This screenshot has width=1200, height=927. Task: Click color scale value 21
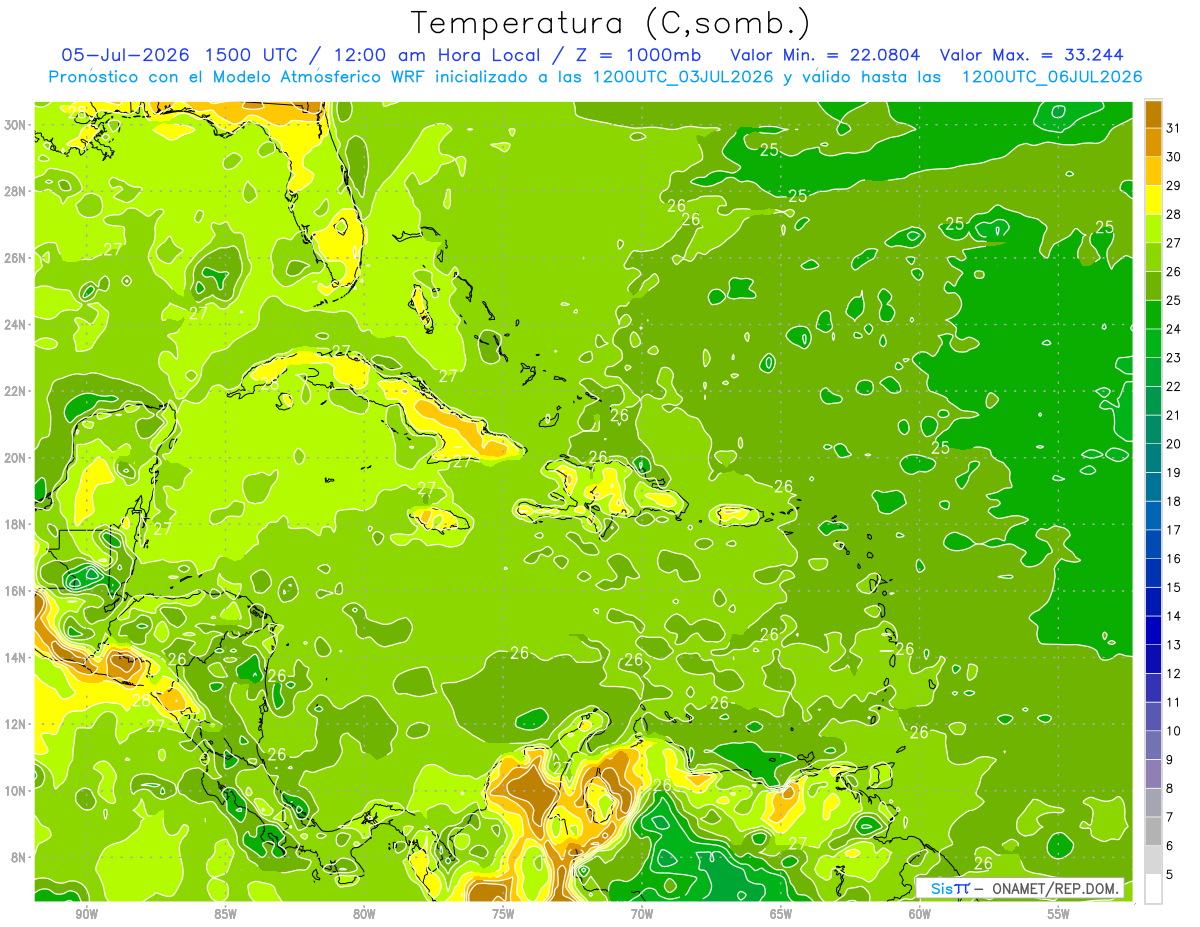[1174, 415]
